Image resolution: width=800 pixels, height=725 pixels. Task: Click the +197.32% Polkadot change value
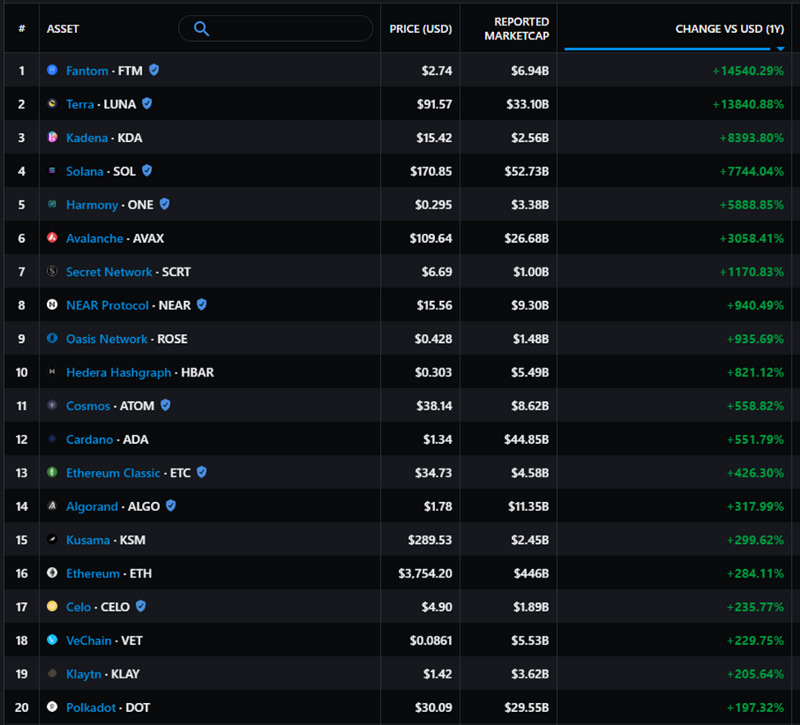click(x=755, y=708)
